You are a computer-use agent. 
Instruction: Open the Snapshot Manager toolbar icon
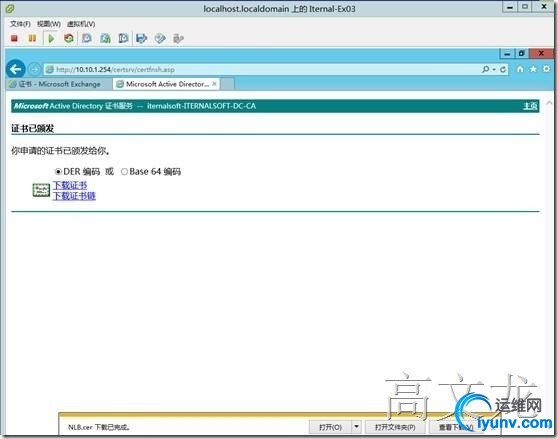[123, 38]
